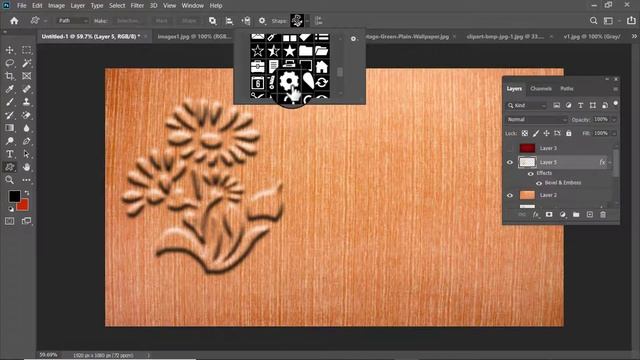The width and height of the screenshot is (640, 360).
Task: Open the Kind layer filter dropdown
Action: coord(526,105)
